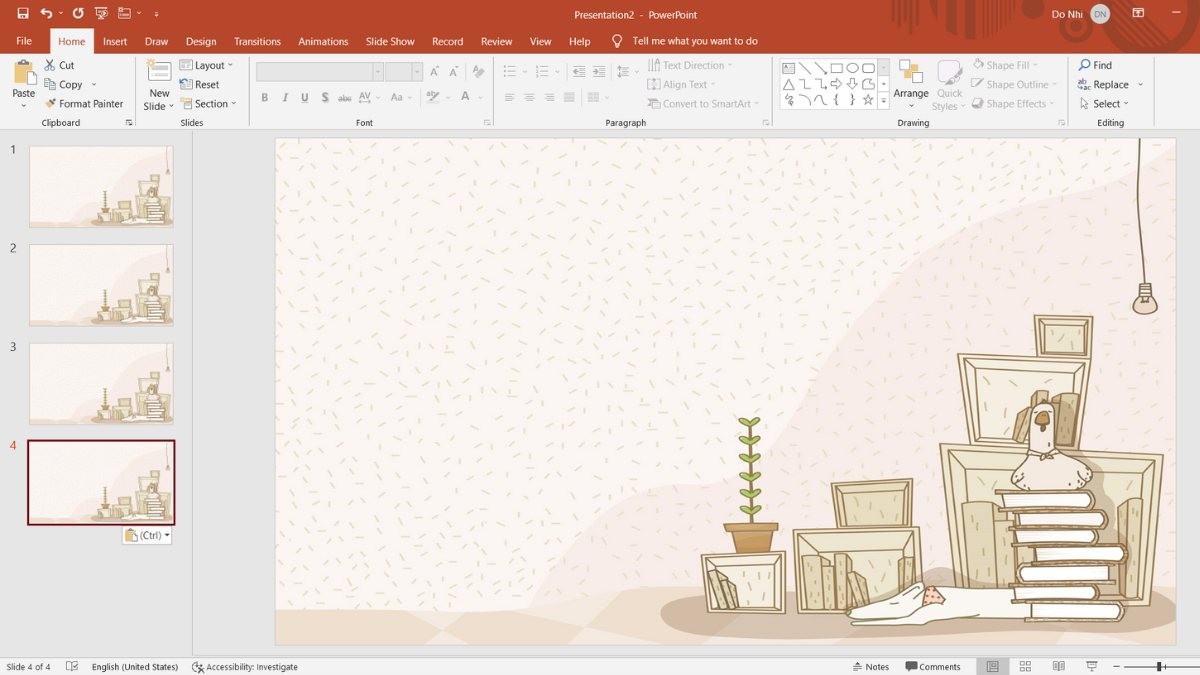This screenshot has height=675, width=1200.
Task: Open the Select dropdown in Editing
Action: (1103, 104)
